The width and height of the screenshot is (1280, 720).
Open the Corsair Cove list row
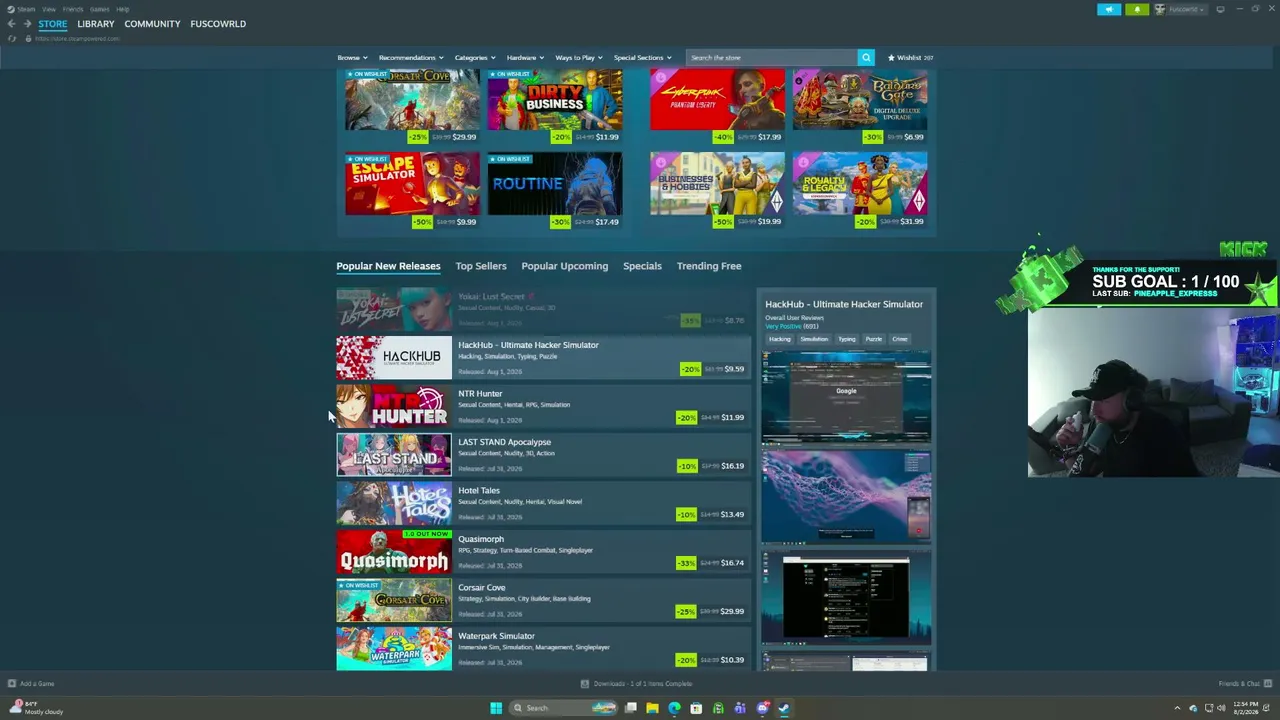[x=543, y=600]
